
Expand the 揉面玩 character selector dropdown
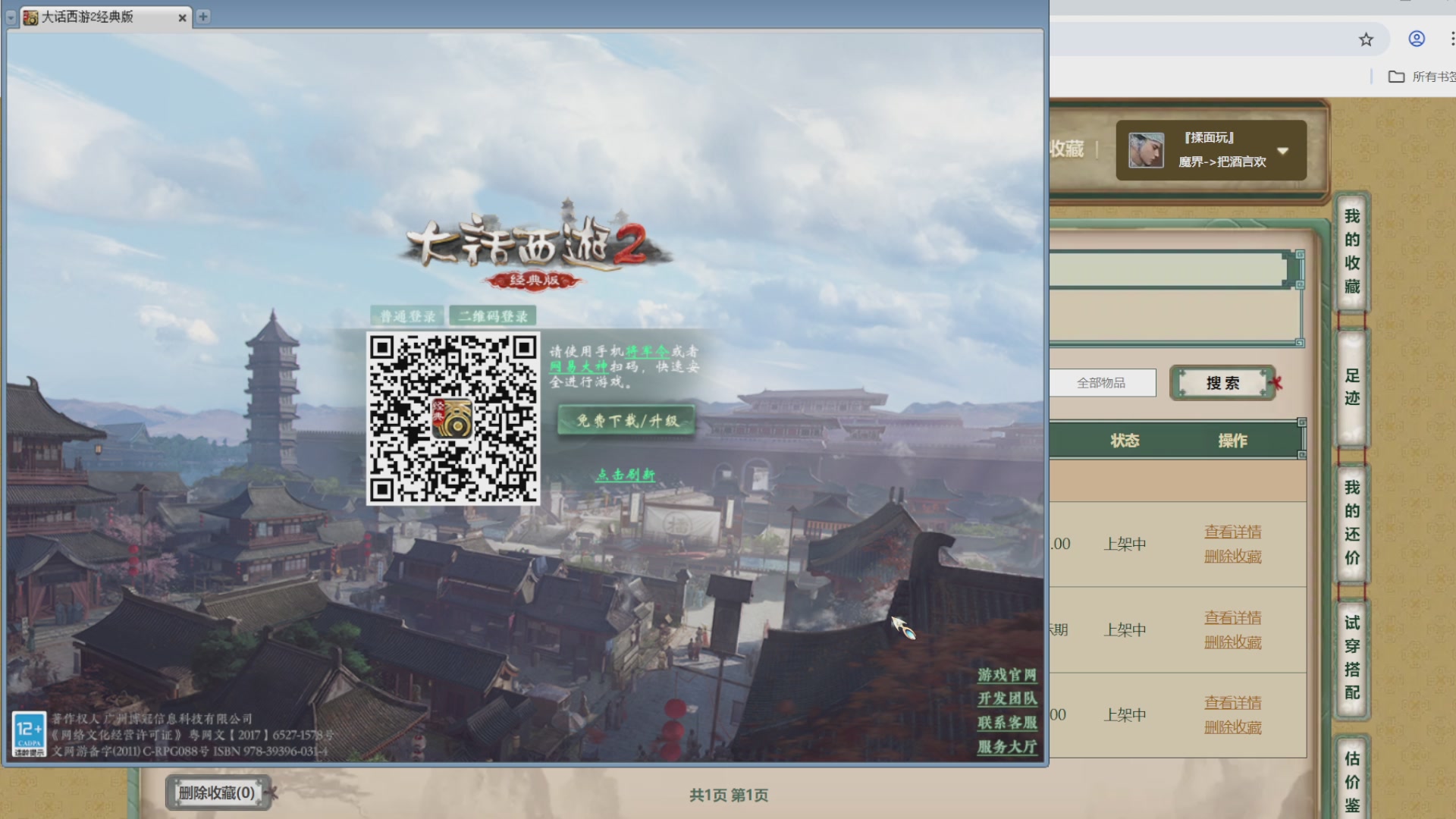(x=1283, y=150)
